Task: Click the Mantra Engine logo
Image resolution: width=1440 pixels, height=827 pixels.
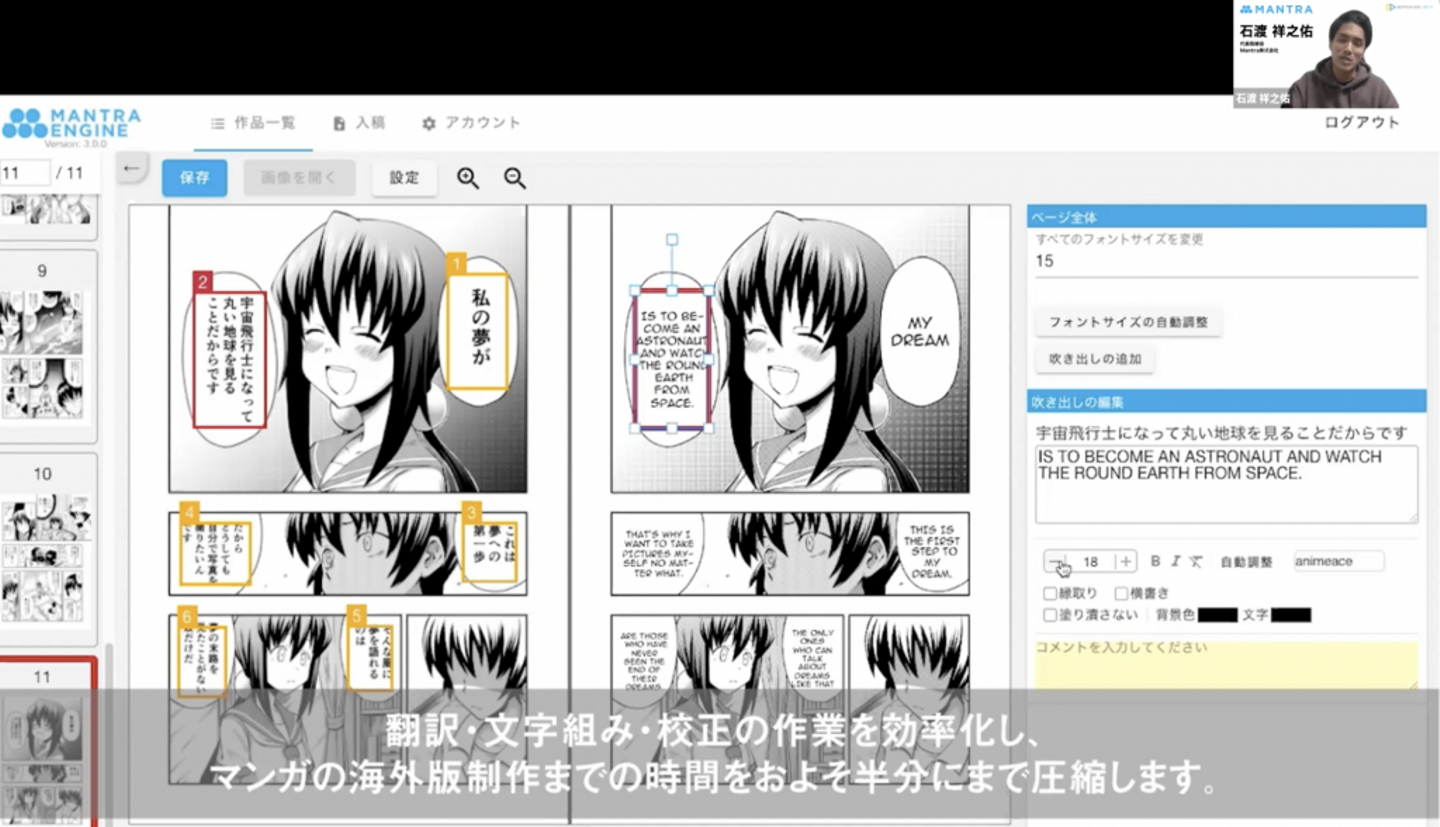Action: 71,124
